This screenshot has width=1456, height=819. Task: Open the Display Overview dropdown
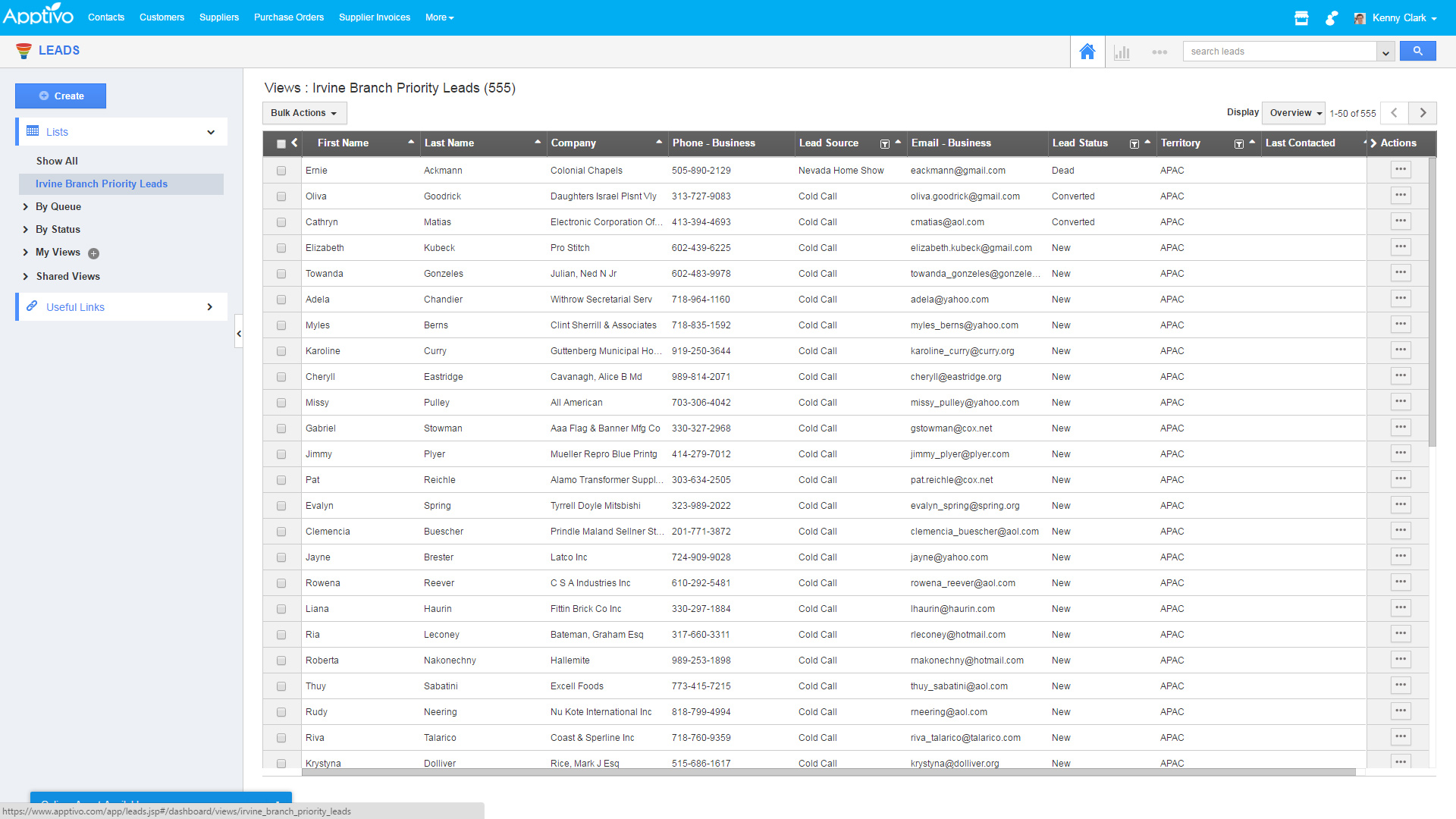(x=1294, y=113)
